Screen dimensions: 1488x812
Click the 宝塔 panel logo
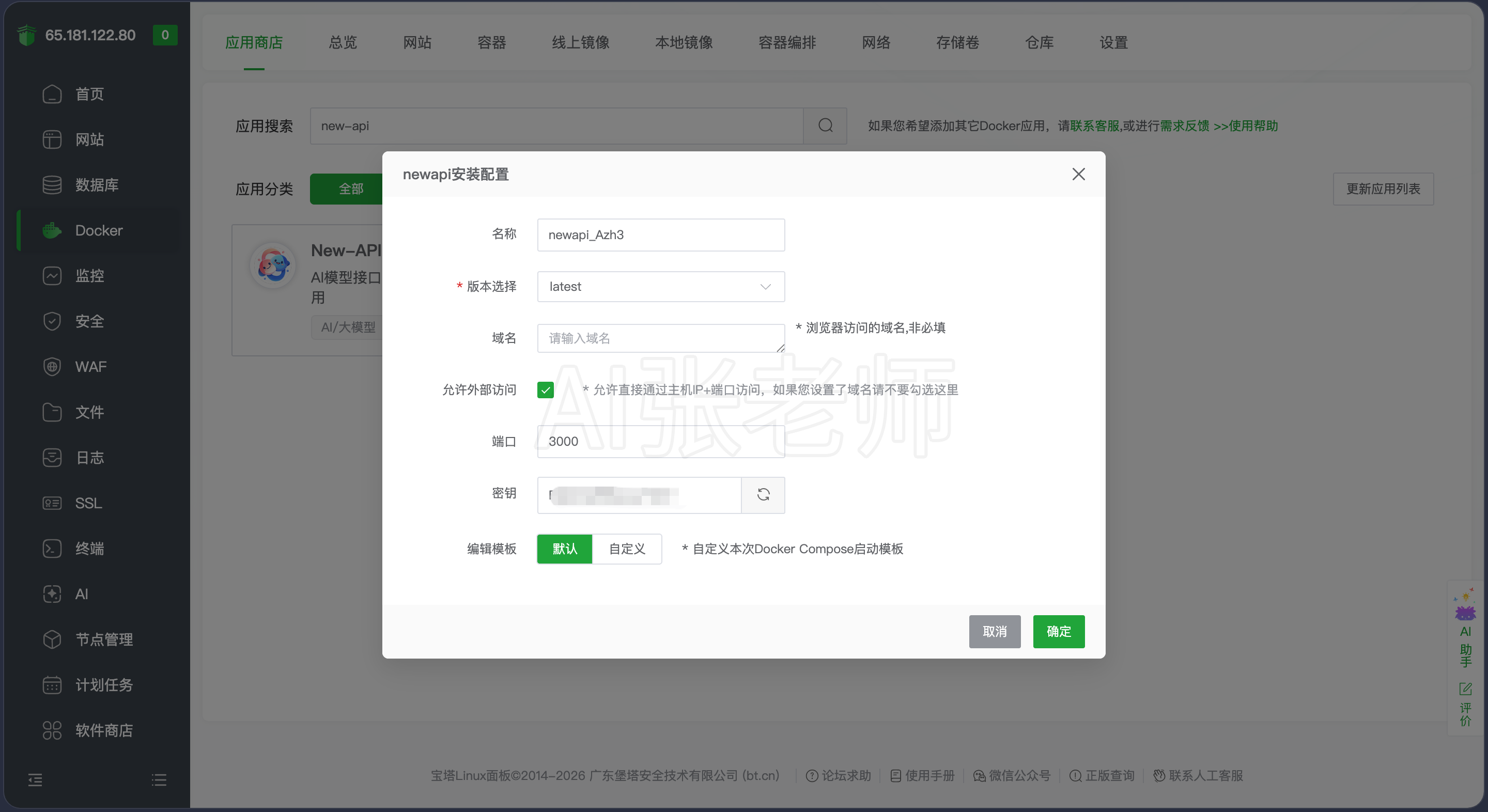click(26, 35)
